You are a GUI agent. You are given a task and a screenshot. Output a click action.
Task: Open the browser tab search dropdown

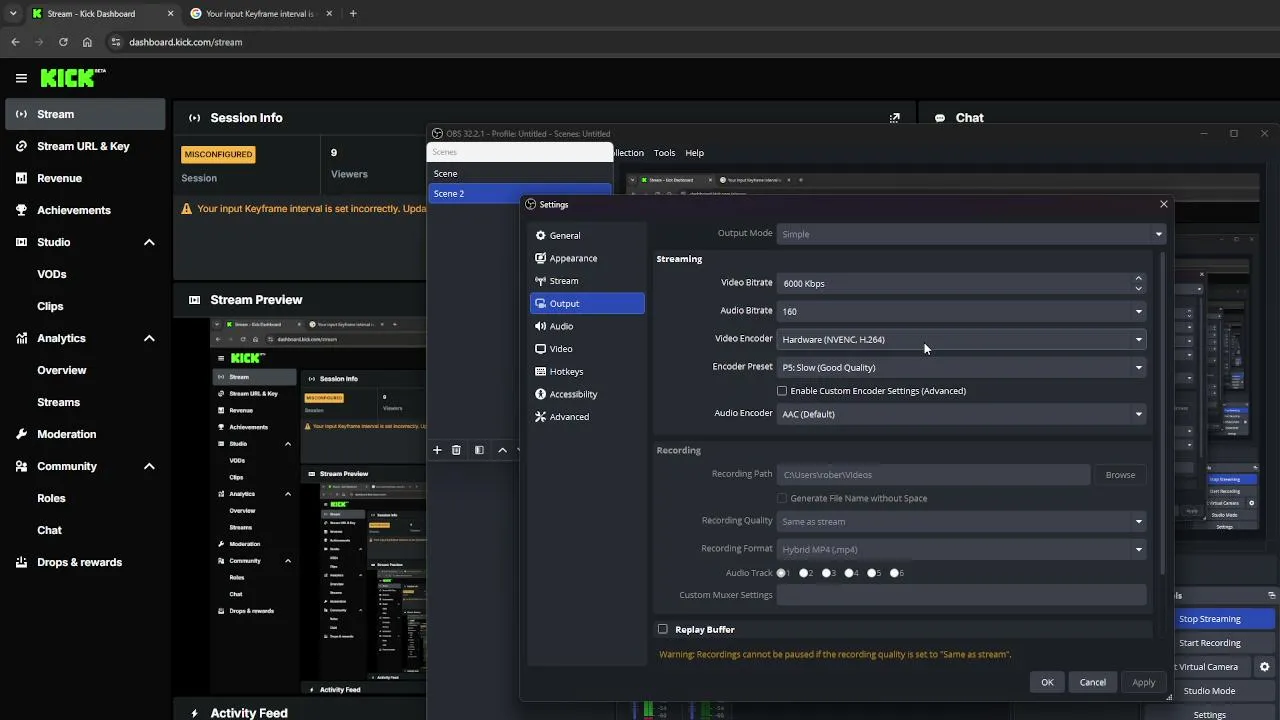[13, 14]
